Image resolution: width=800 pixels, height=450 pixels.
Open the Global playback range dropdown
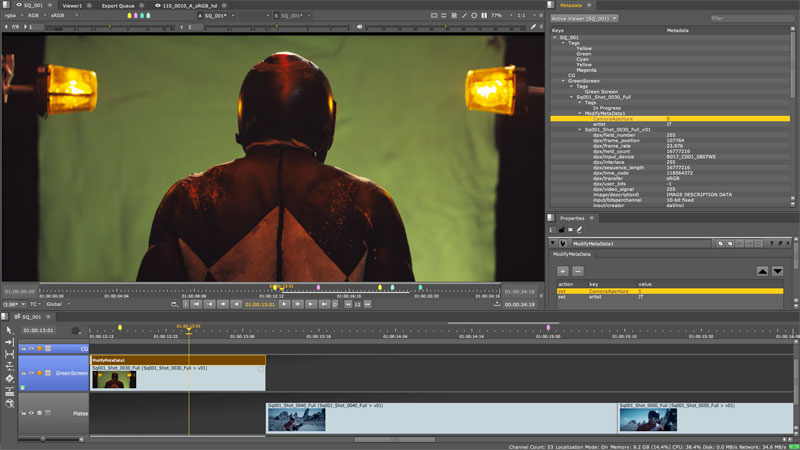pyautogui.click(x=58, y=304)
